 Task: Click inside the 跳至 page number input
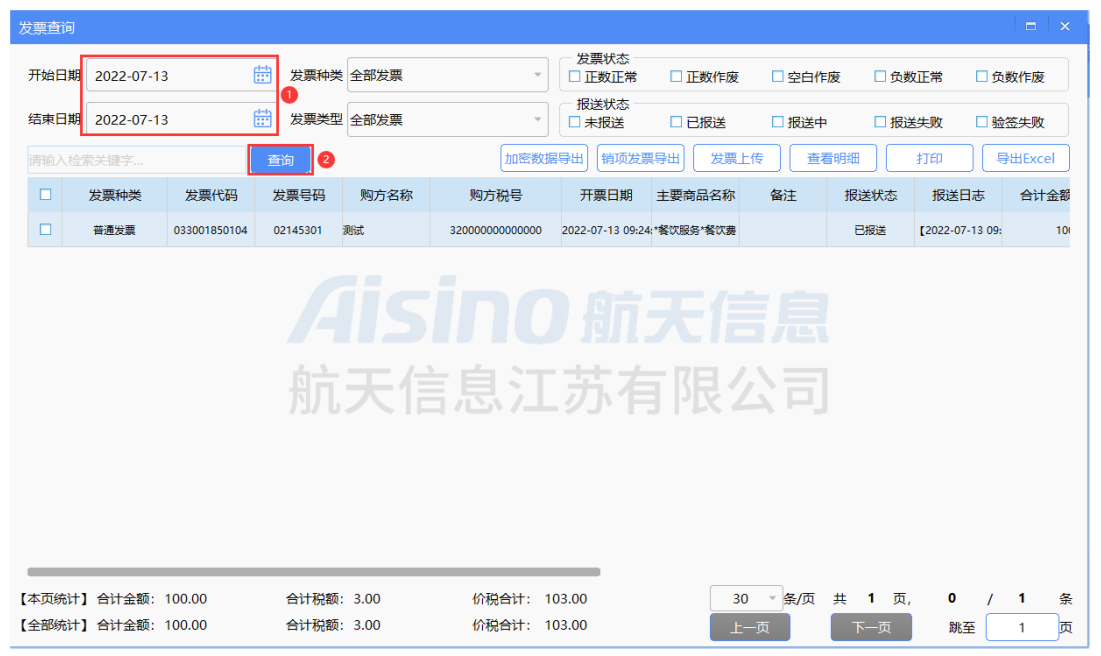coord(1022,627)
